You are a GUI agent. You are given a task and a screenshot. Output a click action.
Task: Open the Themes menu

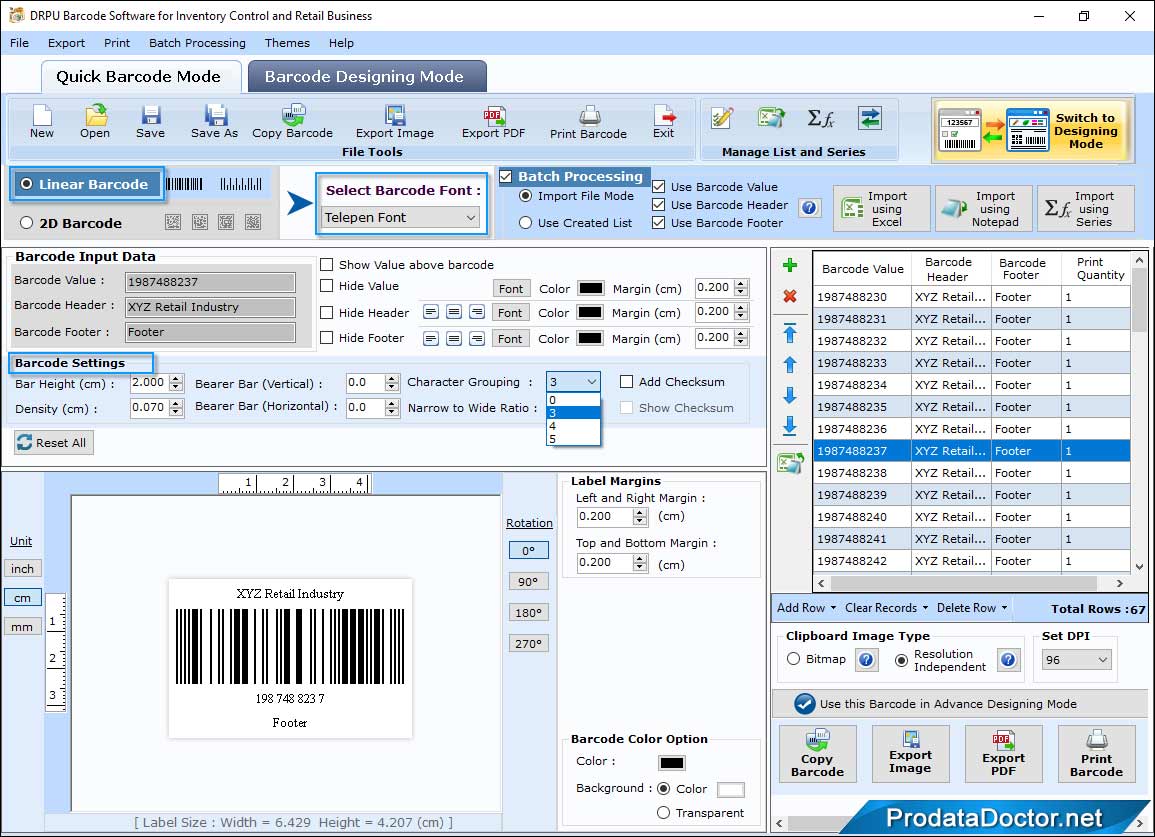pos(287,43)
